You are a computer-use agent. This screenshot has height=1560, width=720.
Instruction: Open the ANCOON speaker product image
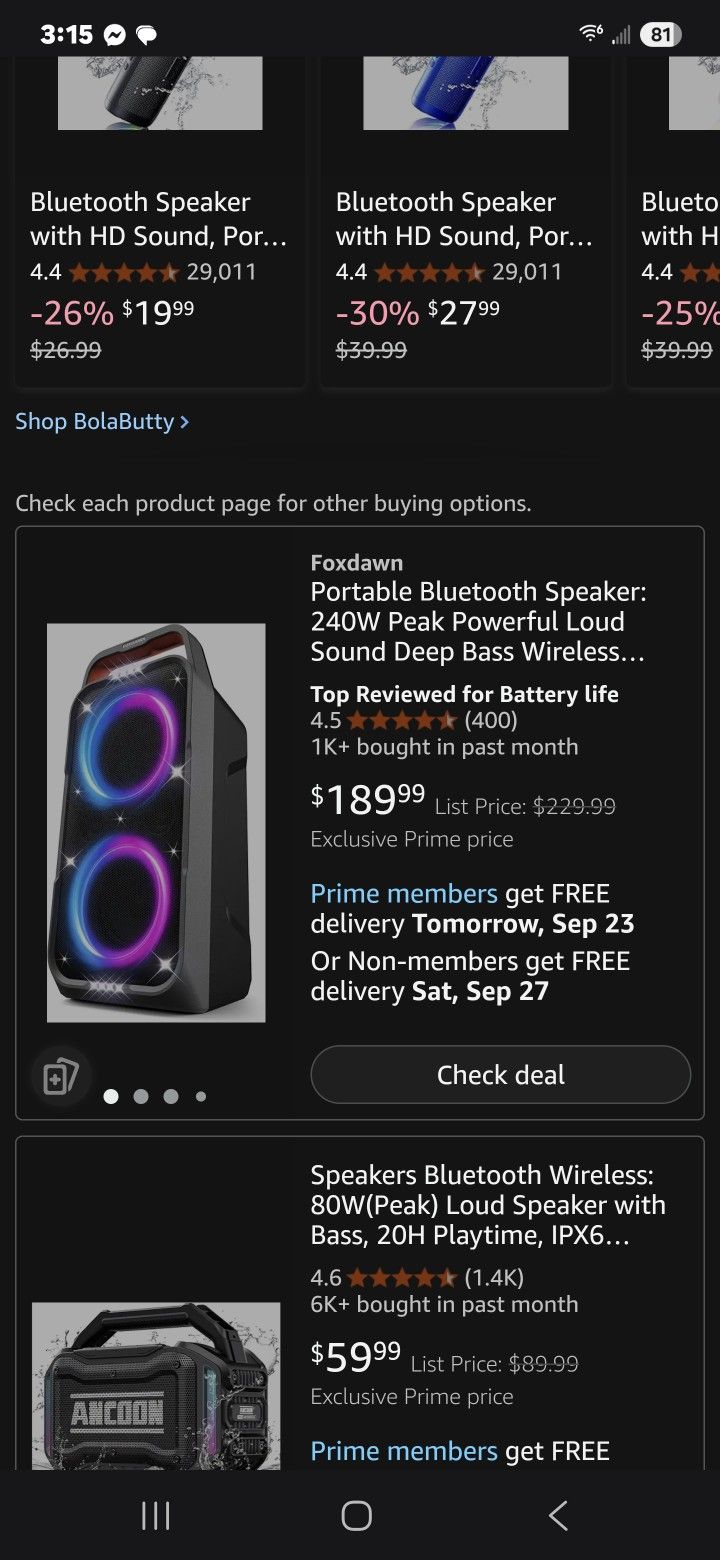tap(156, 1385)
